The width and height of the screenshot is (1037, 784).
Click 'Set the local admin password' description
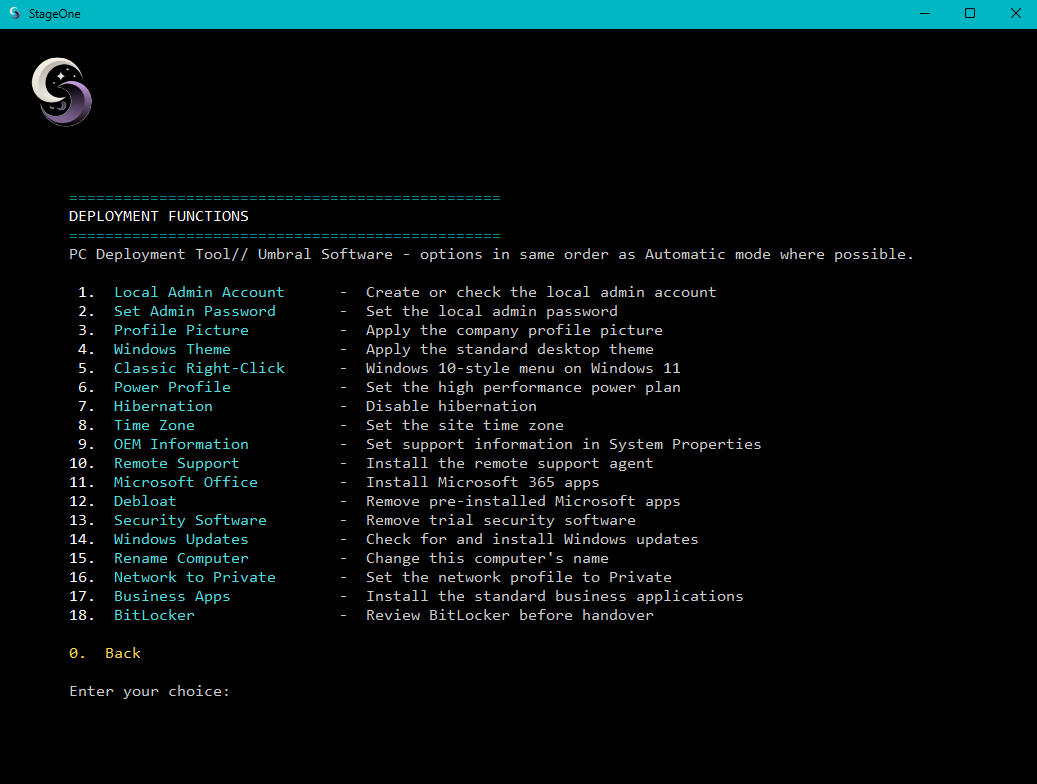pyautogui.click(x=492, y=312)
